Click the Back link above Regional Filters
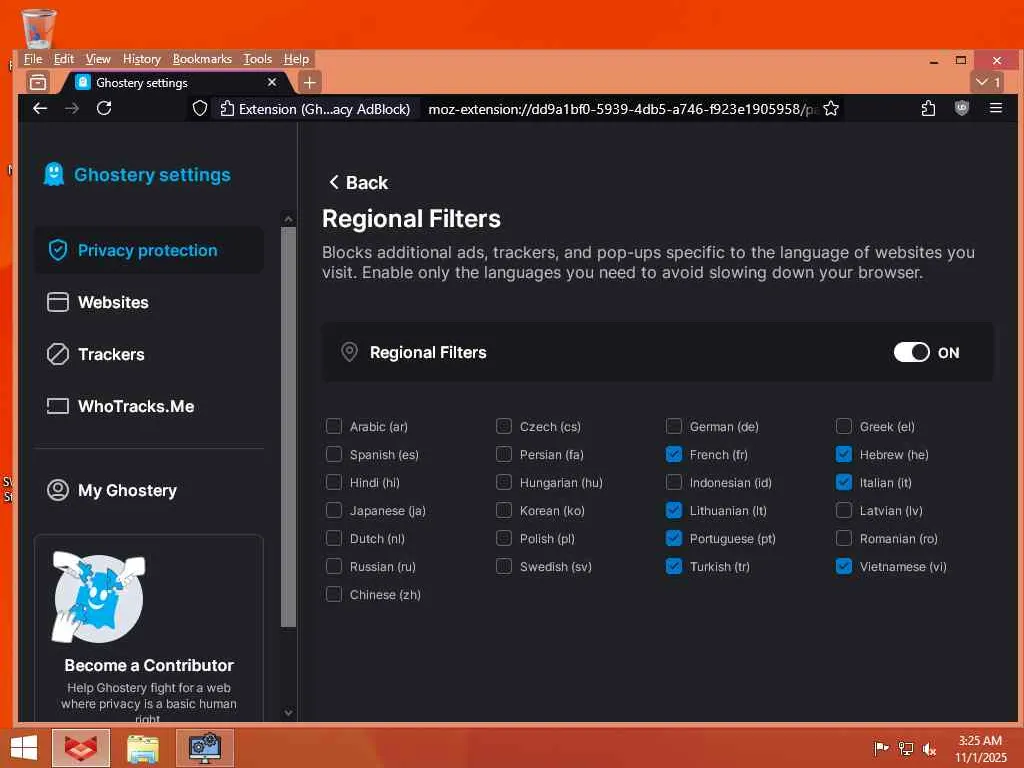The width and height of the screenshot is (1024, 768). coord(359,182)
